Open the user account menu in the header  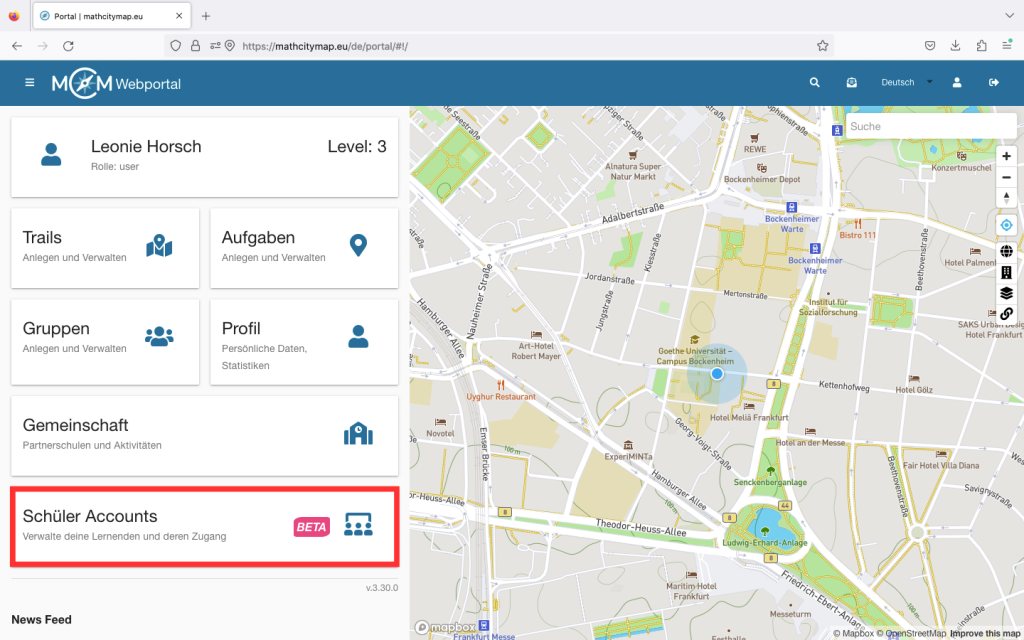coord(957,83)
